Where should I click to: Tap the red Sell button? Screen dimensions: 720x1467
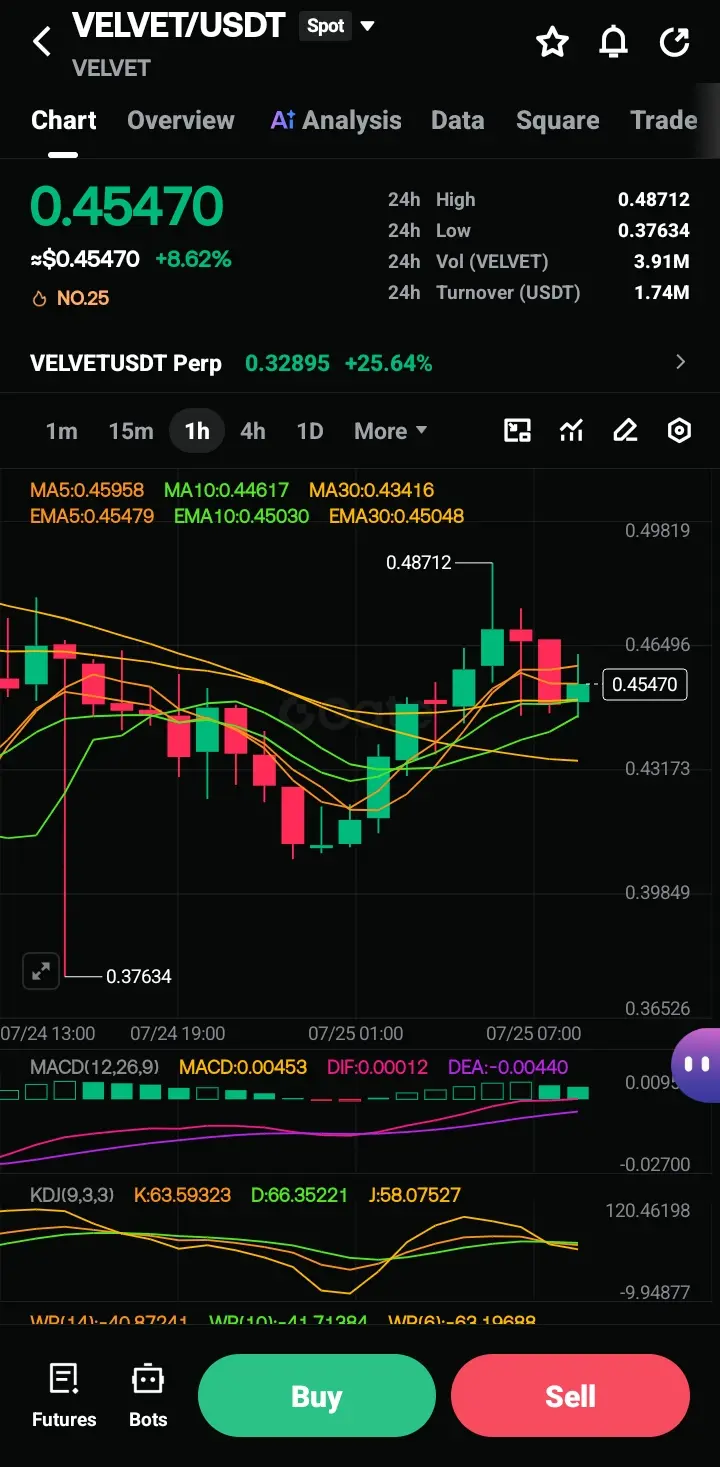click(571, 1396)
